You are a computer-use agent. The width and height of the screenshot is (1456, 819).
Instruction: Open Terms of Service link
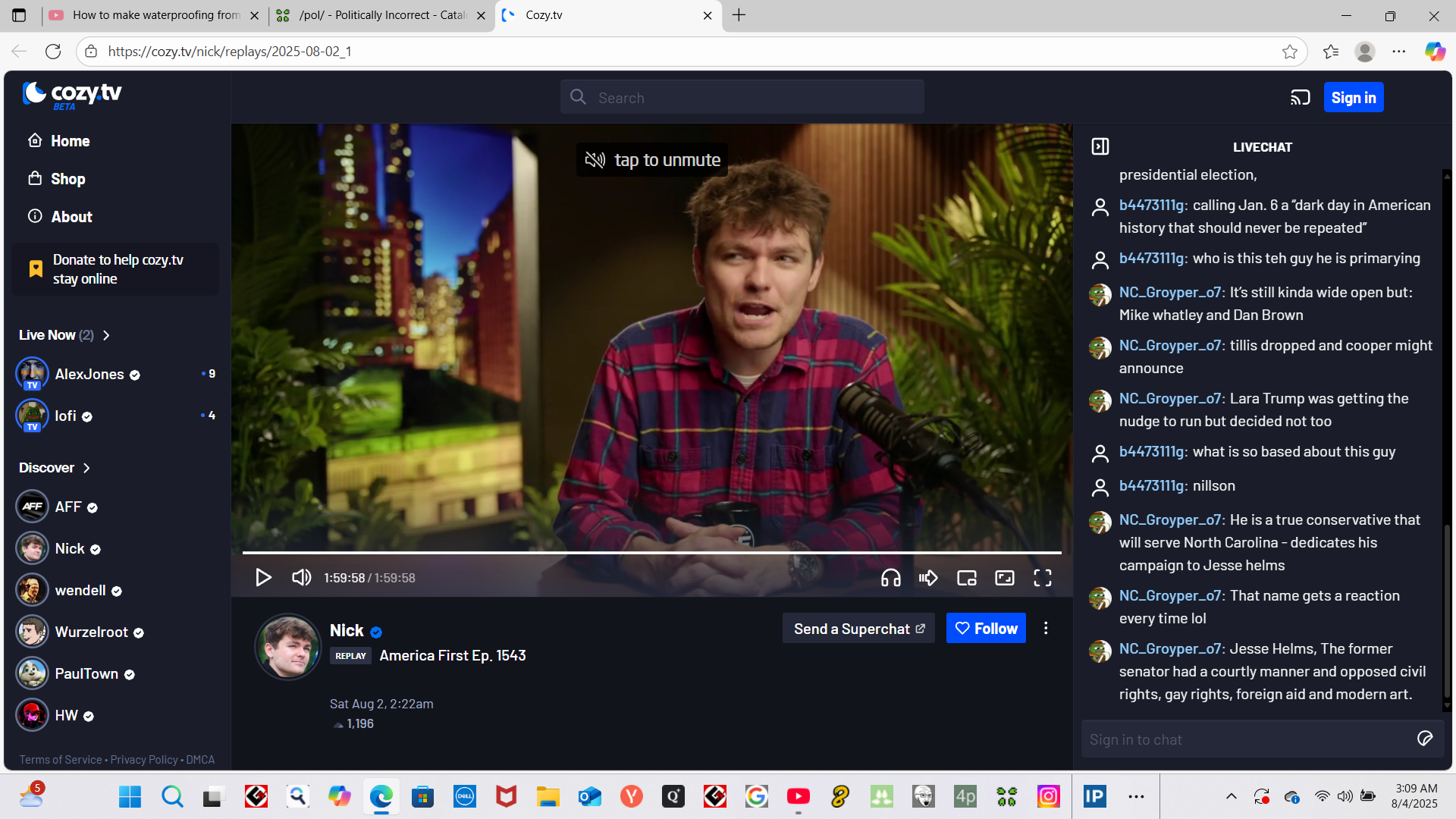pyautogui.click(x=61, y=760)
